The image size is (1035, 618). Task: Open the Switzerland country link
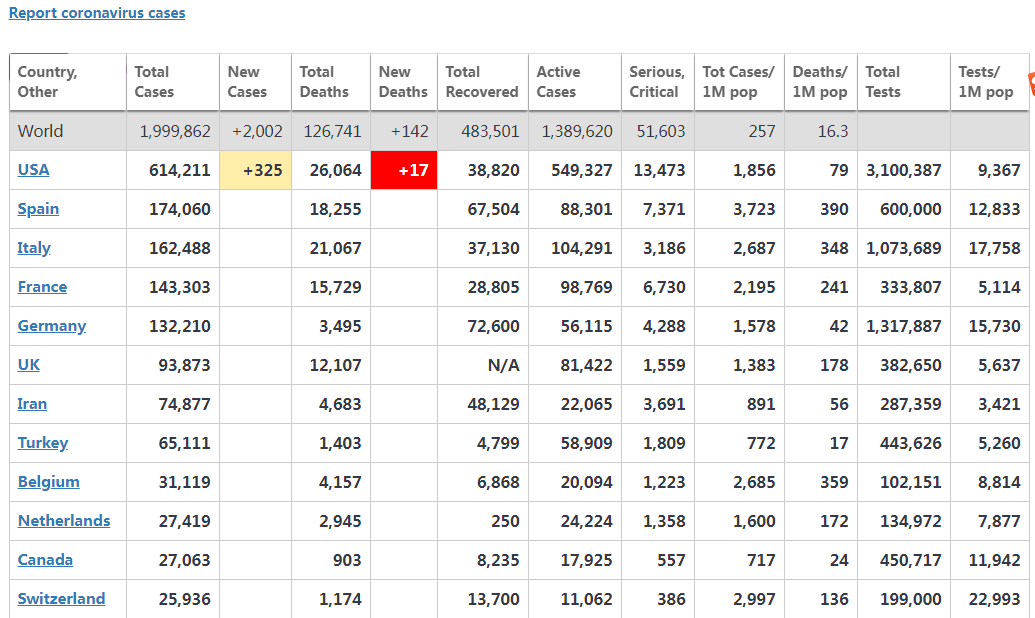click(x=61, y=598)
